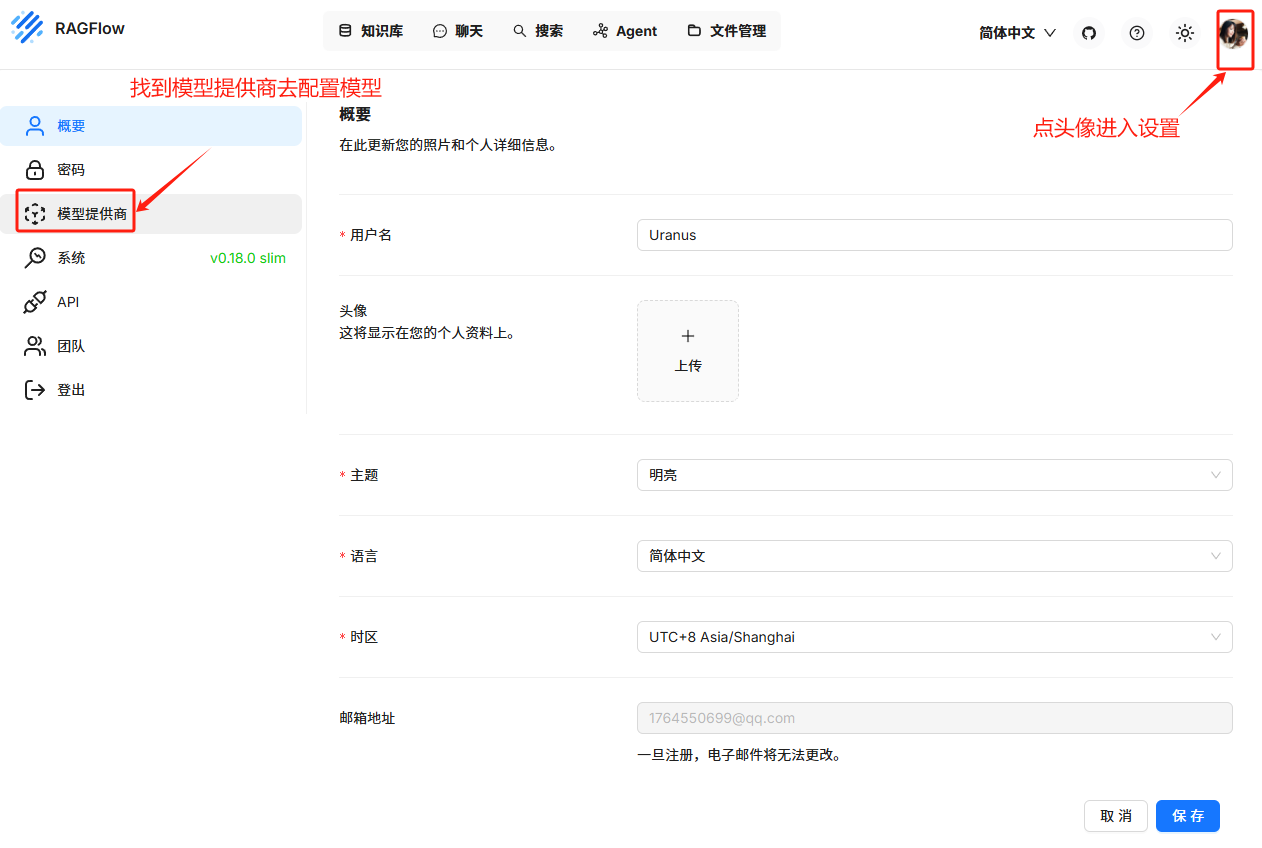Click the user avatar picture
The width and height of the screenshot is (1262, 848).
tap(1235, 33)
